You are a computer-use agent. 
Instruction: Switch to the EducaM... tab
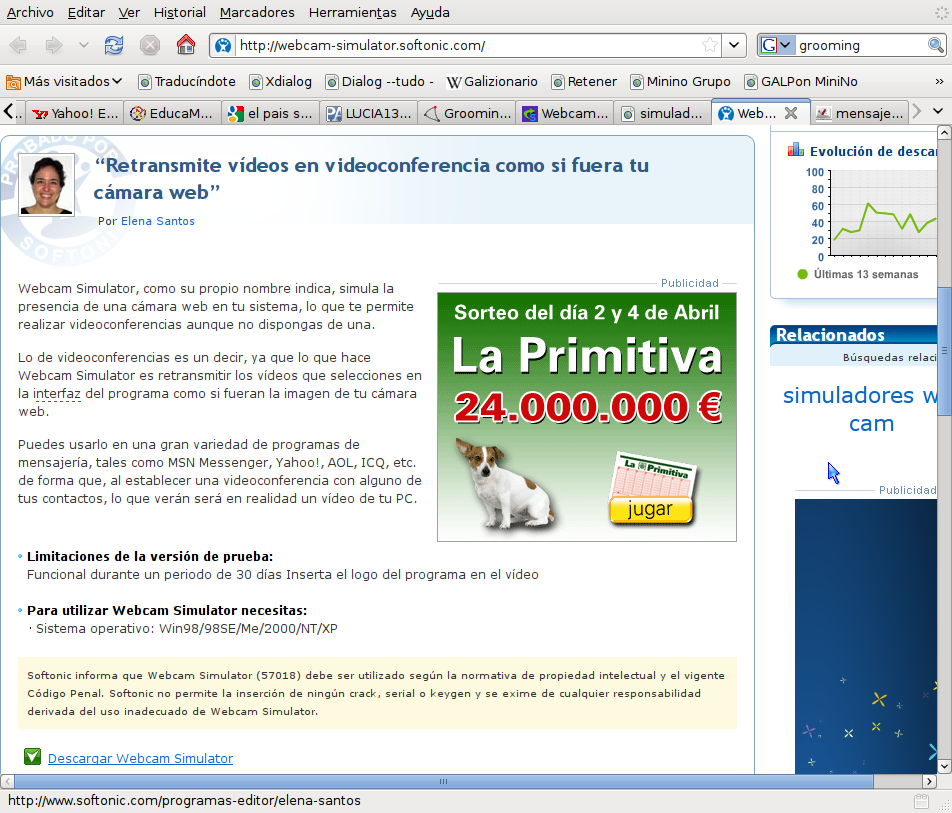[x=172, y=113]
